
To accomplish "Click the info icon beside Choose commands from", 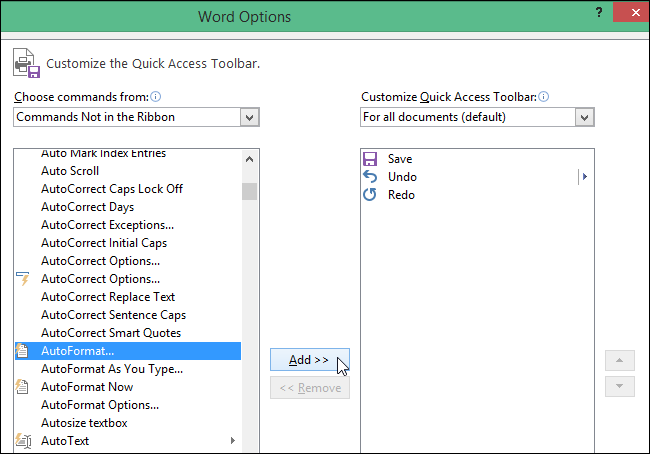I will click(156, 97).
